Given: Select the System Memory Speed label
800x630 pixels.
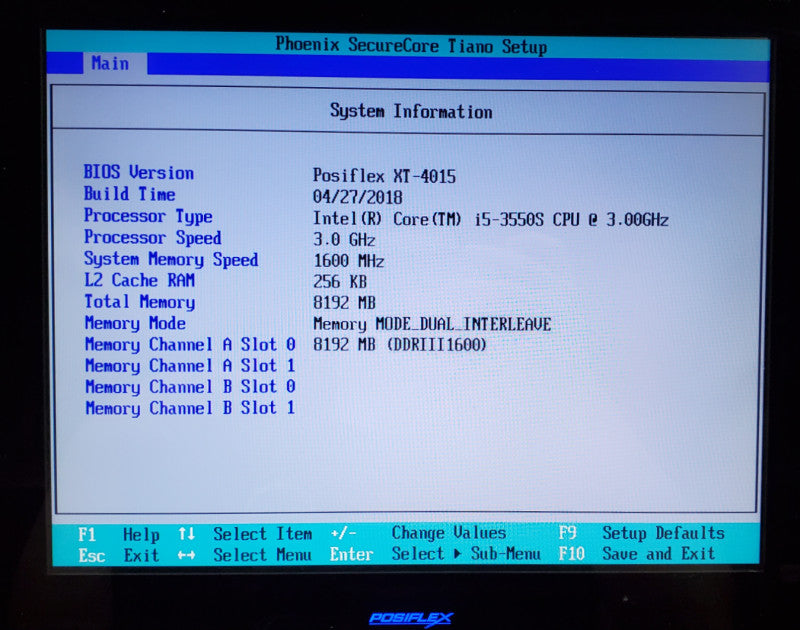Looking at the screenshot, I should point(171,259).
